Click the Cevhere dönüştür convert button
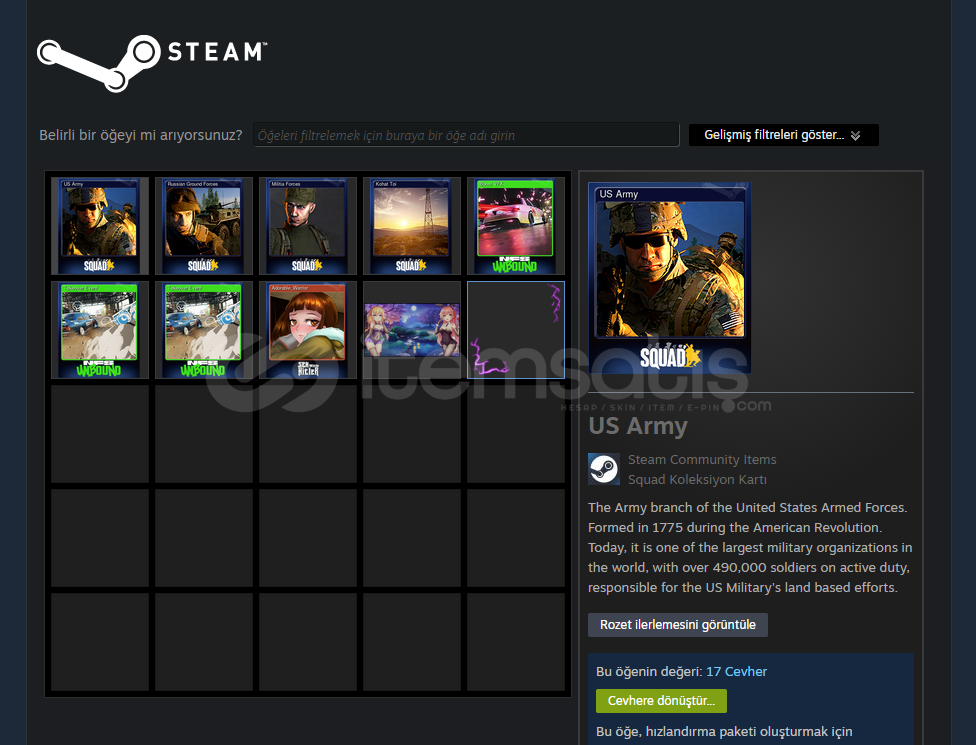This screenshot has height=745, width=976. [661, 701]
